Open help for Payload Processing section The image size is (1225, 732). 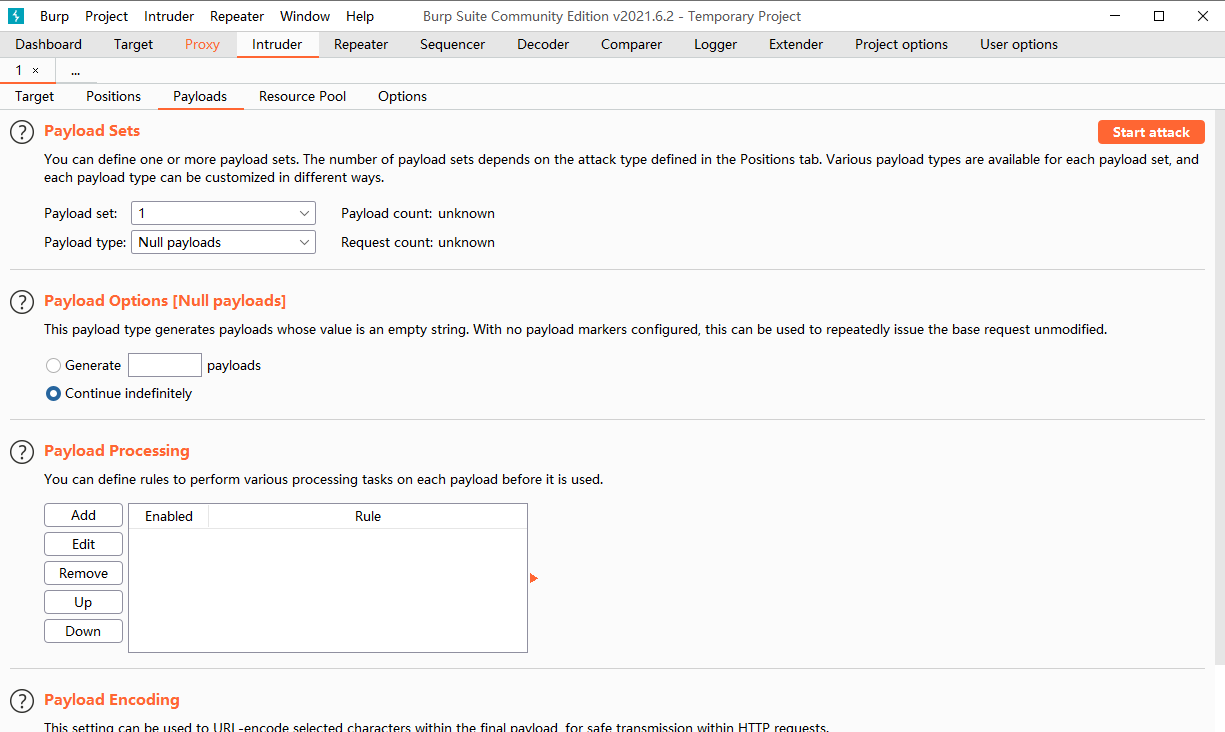[x=22, y=452]
